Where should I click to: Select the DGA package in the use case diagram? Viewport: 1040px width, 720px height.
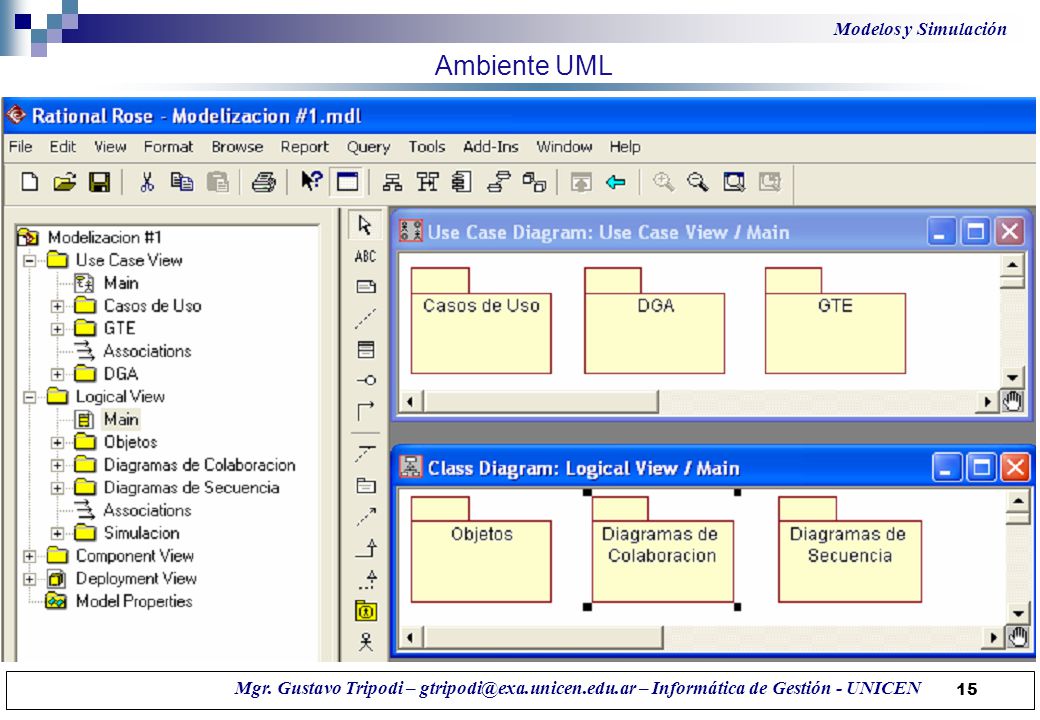click(655, 321)
